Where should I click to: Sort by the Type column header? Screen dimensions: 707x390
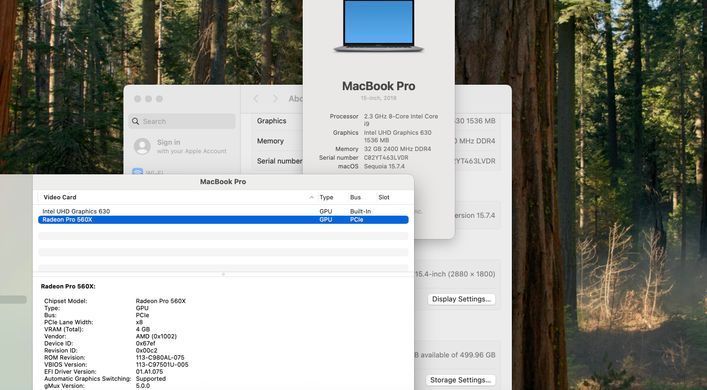coord(326,197)
